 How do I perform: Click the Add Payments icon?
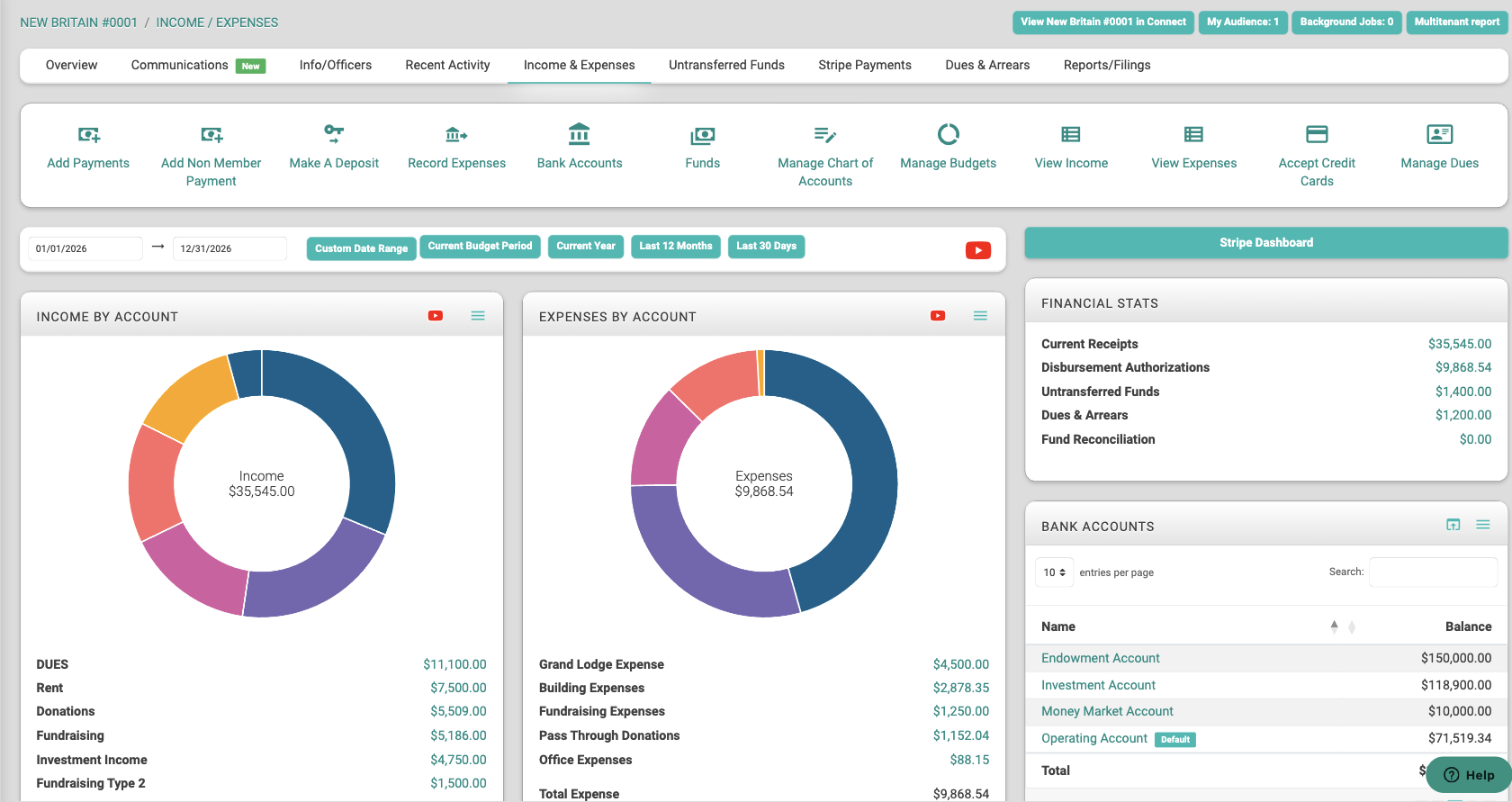pyautogui.click(x=88, y=134)
